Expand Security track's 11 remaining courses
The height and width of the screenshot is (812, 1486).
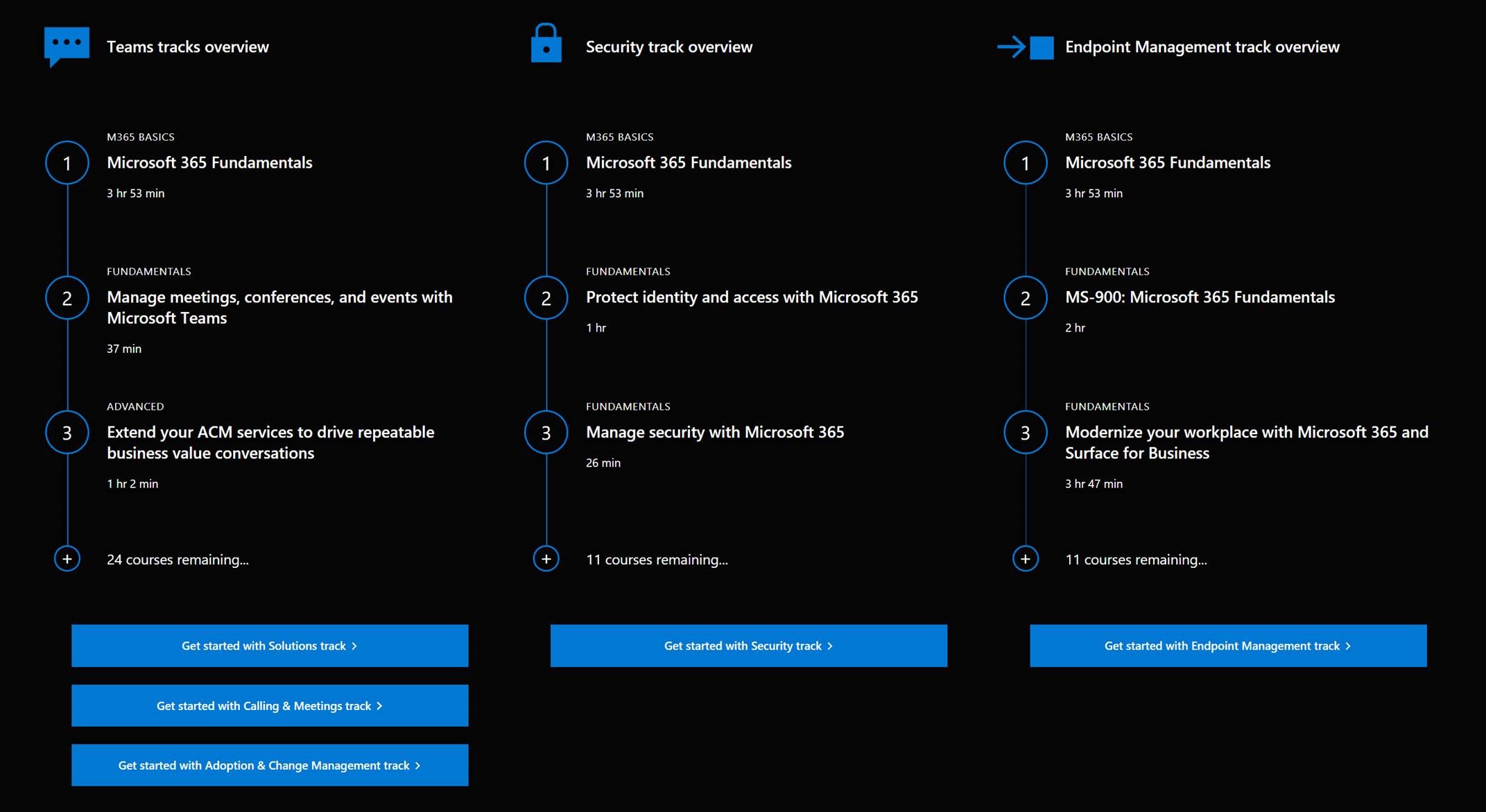point(546,559)
